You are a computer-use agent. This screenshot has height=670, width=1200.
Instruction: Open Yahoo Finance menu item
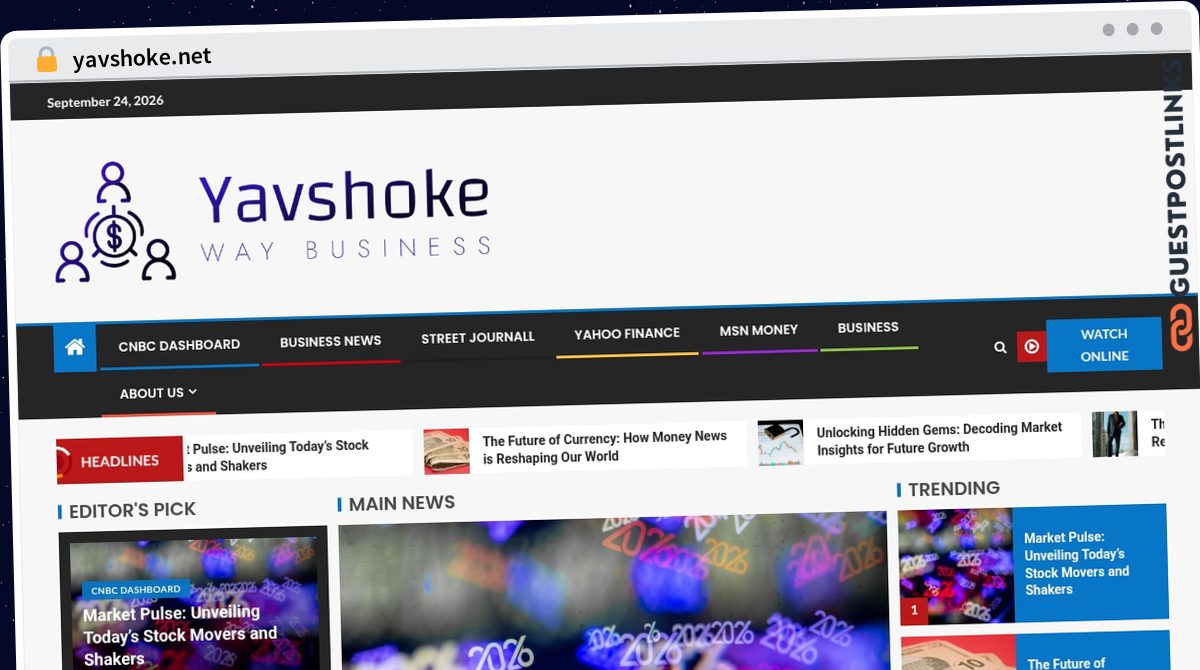point(627,333)
